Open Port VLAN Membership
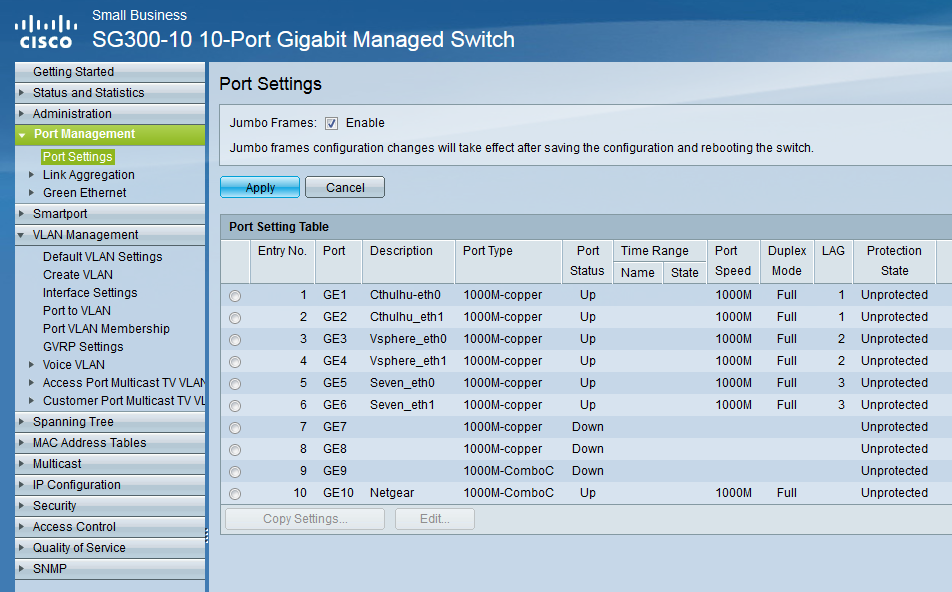This screenshot has width=952, height=592. [106, 328]
